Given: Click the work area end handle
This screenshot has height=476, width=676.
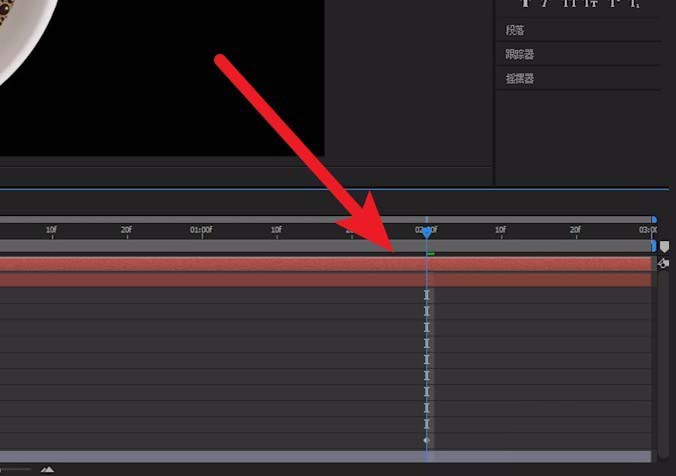Looking at the screenshot, I should [654, 246].
